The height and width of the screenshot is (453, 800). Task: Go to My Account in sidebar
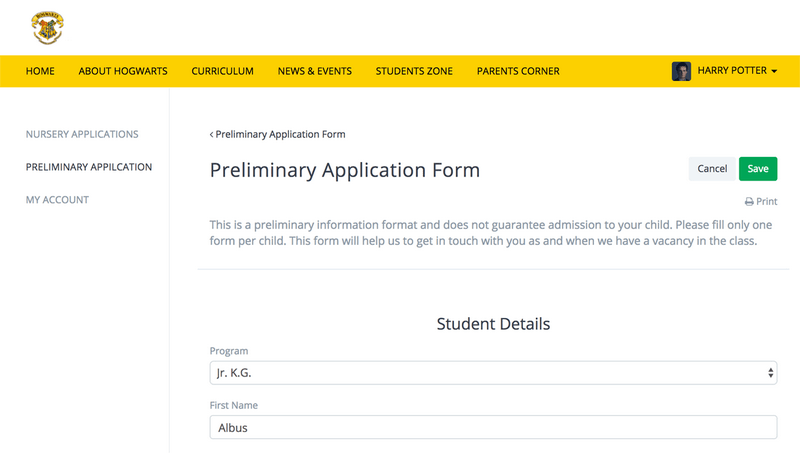(x=57, y=200)
